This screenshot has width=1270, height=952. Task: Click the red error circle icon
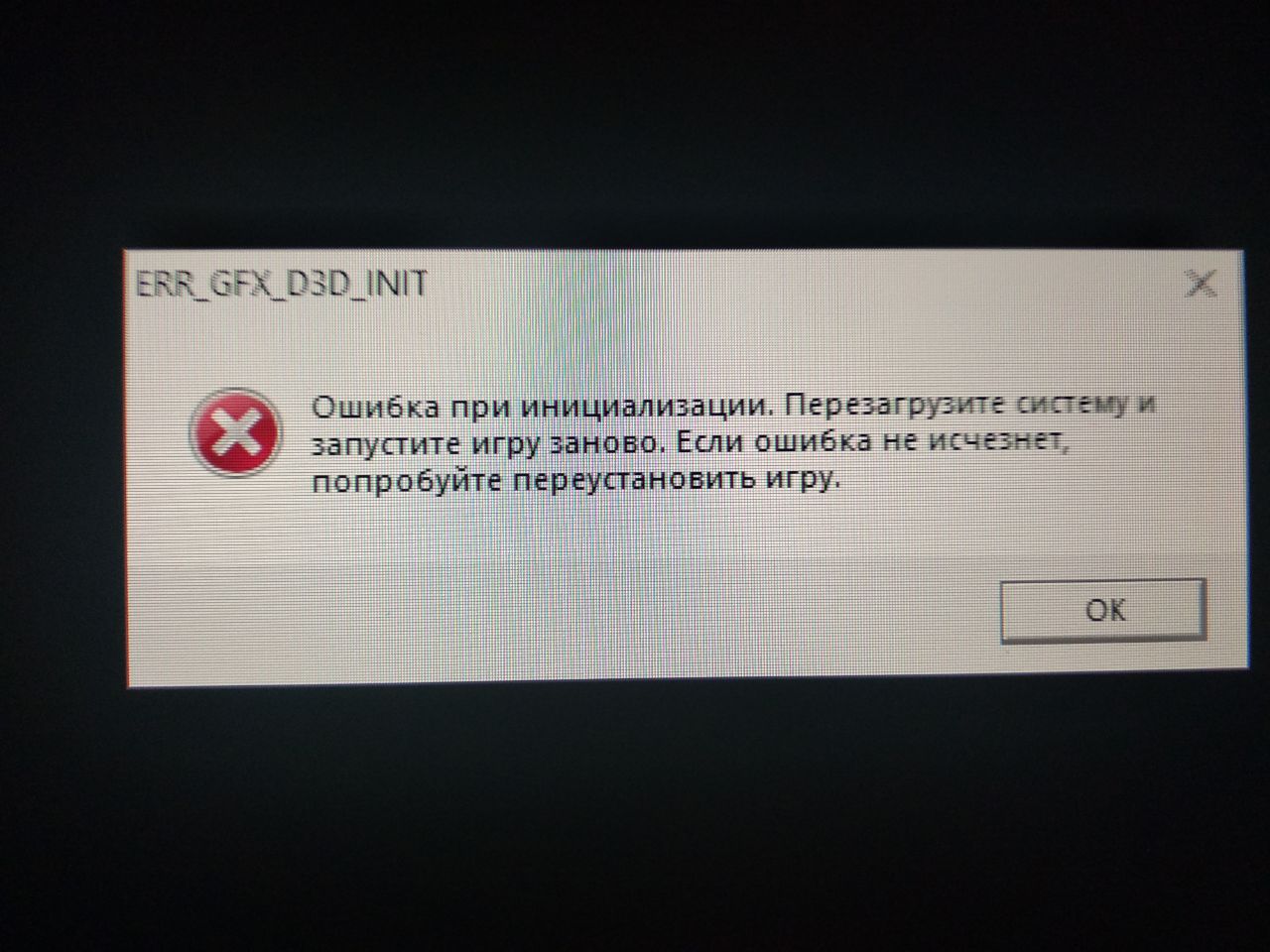235,431
